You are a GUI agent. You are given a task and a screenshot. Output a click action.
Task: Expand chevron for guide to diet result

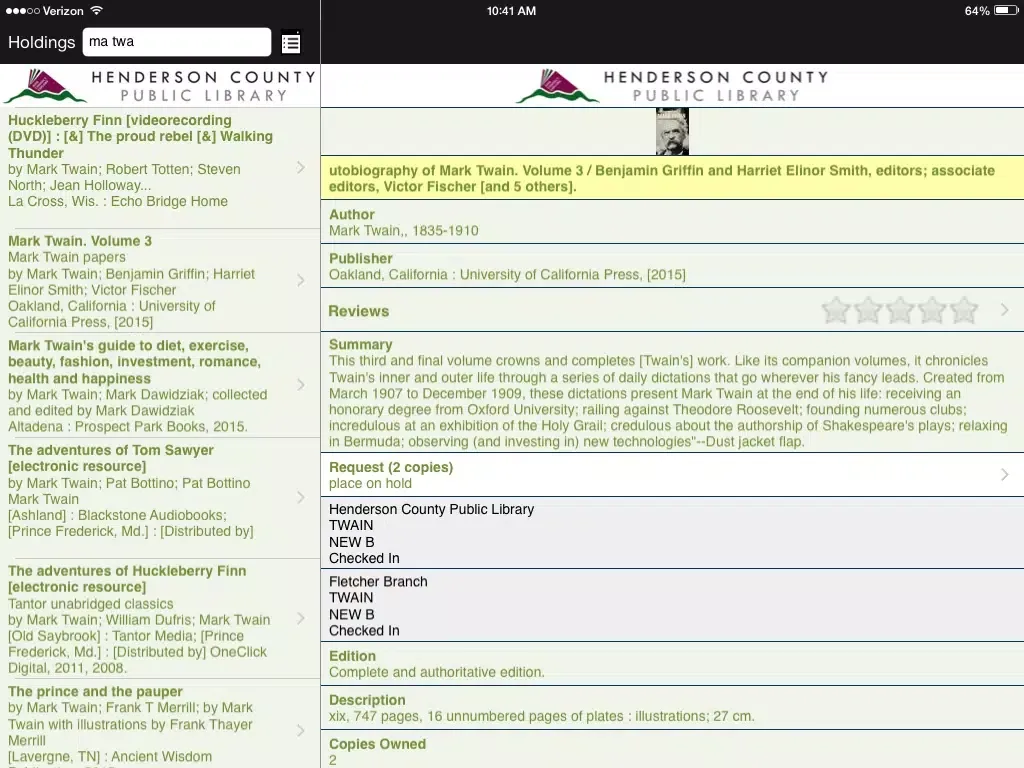301,385
